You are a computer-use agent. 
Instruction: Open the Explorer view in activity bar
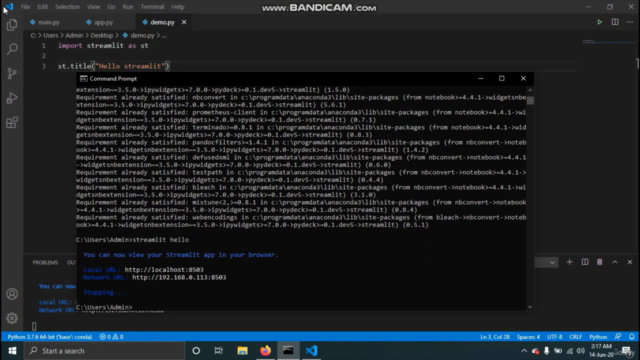tap(12, 25)
